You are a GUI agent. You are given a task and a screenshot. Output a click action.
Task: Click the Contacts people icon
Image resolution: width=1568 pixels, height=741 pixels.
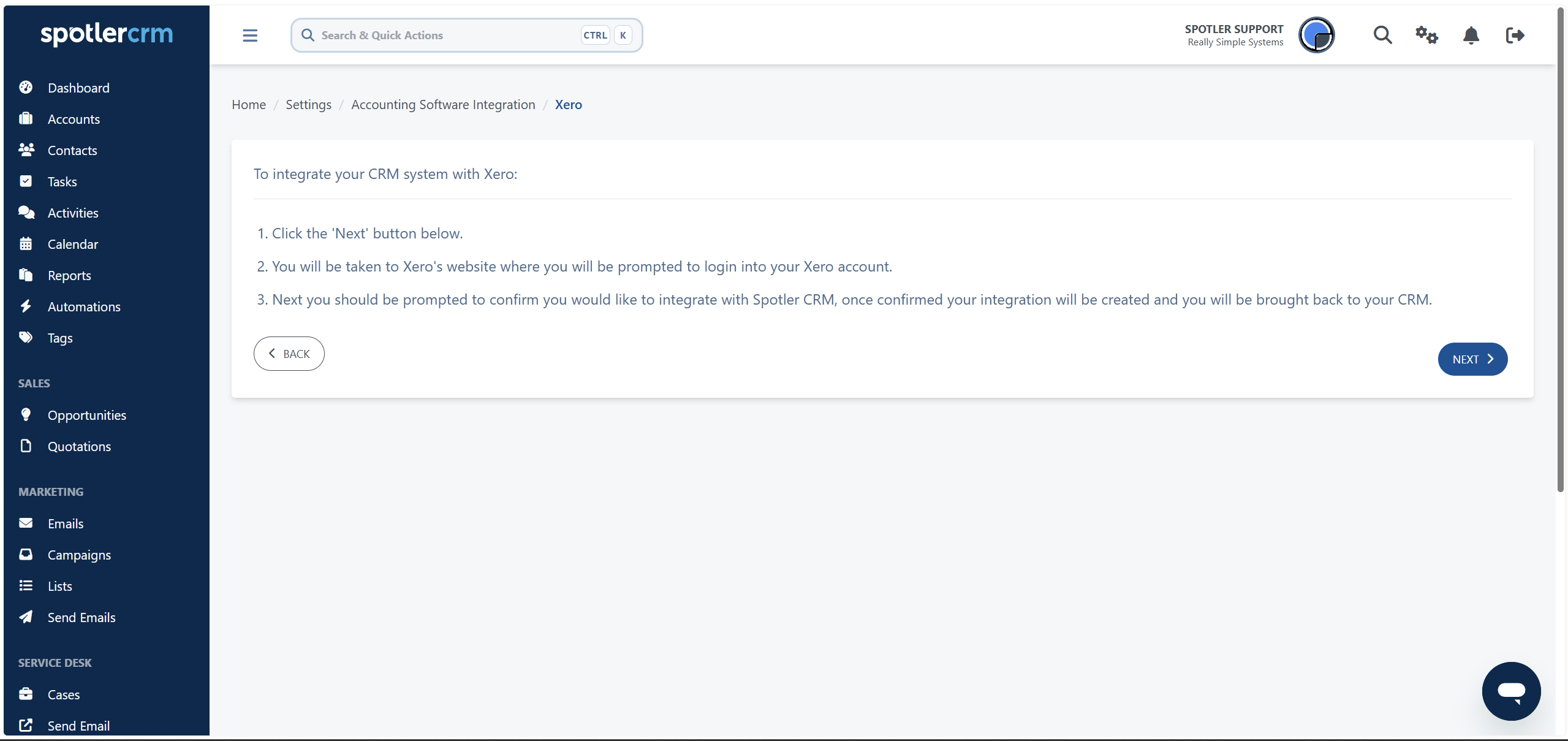26,150
